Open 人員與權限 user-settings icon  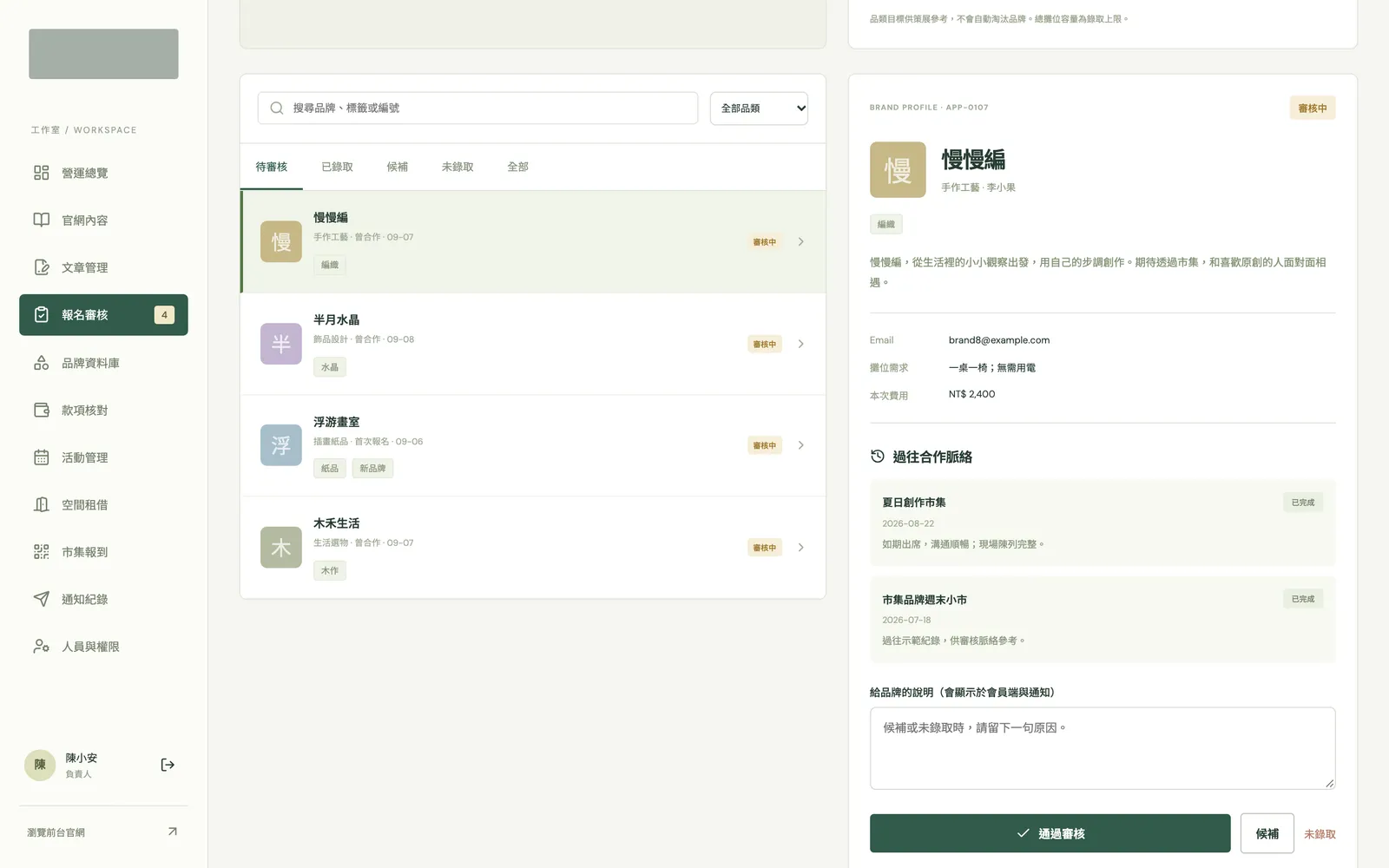click(41, 647)
